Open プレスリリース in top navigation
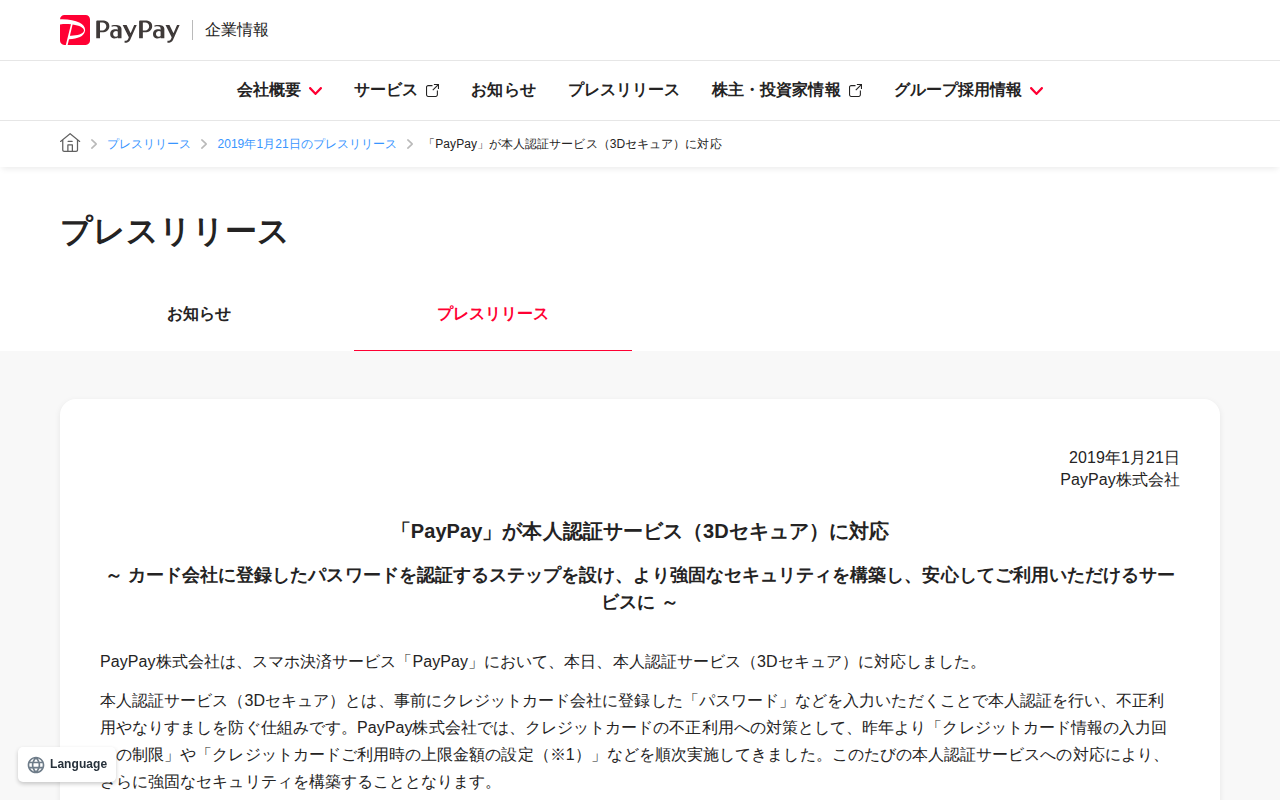Image resolution: width=1280 pixels, height=800 pixels. click(623, 90)
